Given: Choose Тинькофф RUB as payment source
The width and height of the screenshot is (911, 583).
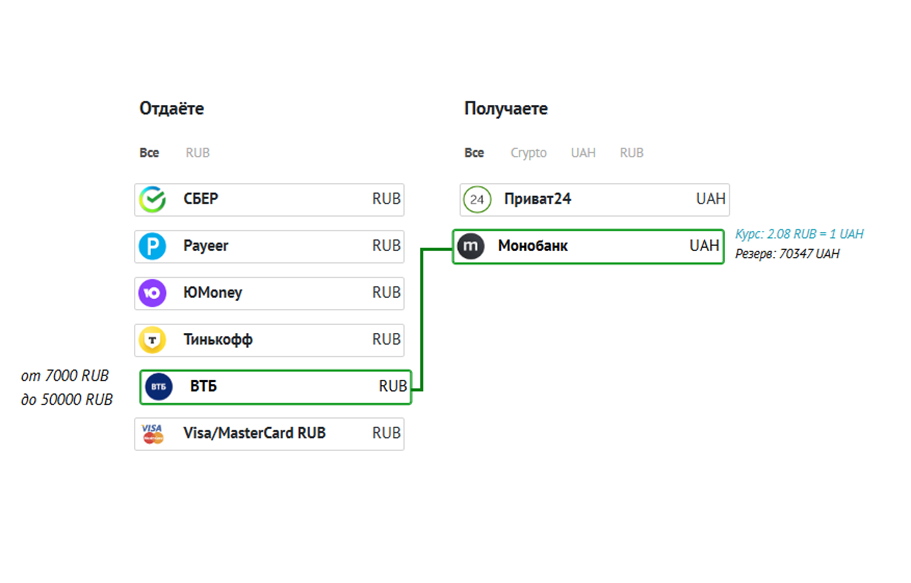Looking at the screenshot, I should [270, 340].
